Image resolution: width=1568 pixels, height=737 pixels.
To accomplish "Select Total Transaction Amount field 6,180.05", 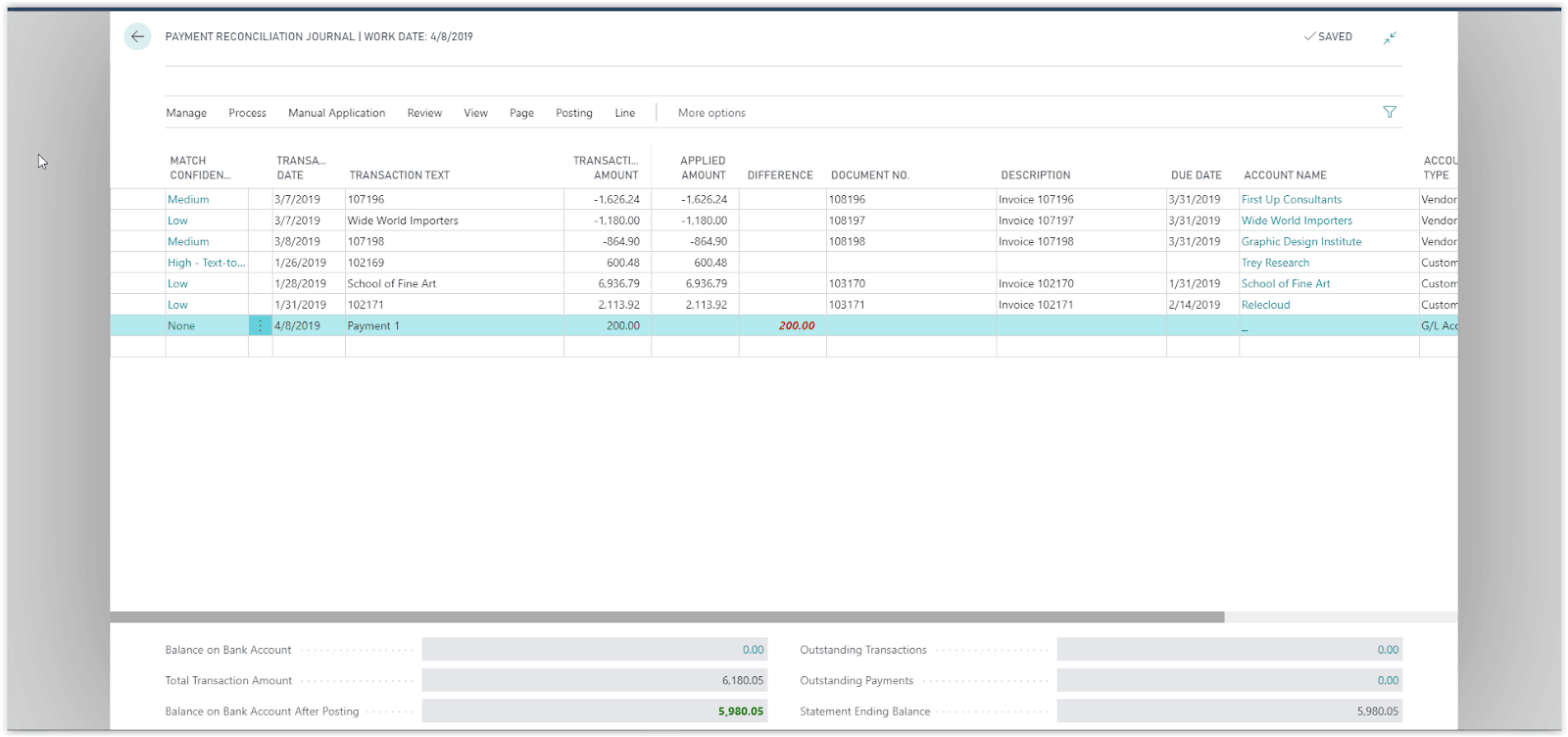I will [x=595, y=680].
